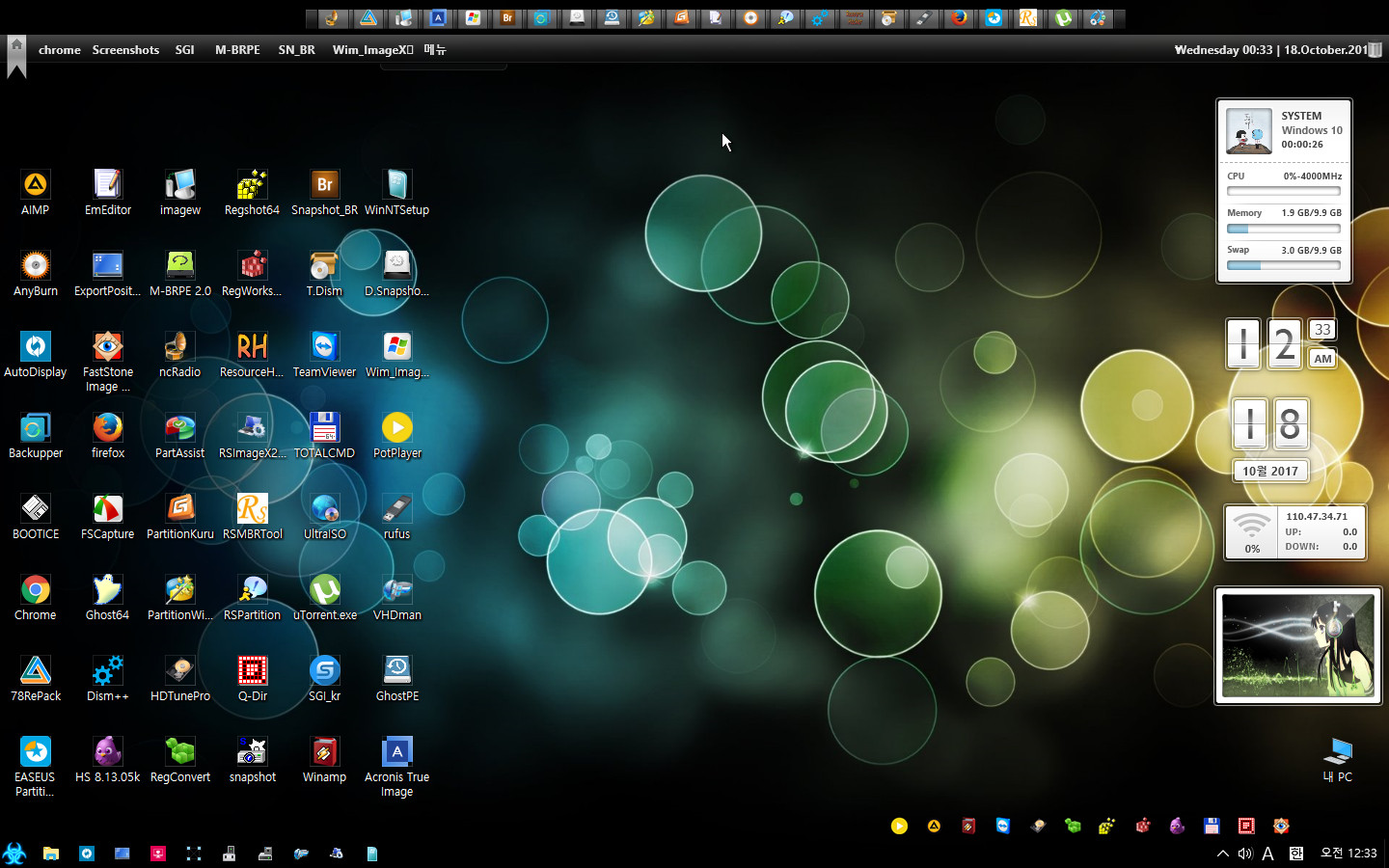Viewport: 1389px width, 868px height.
Task: Open the rufus desktop shortcut
Action: click(397, 517)
